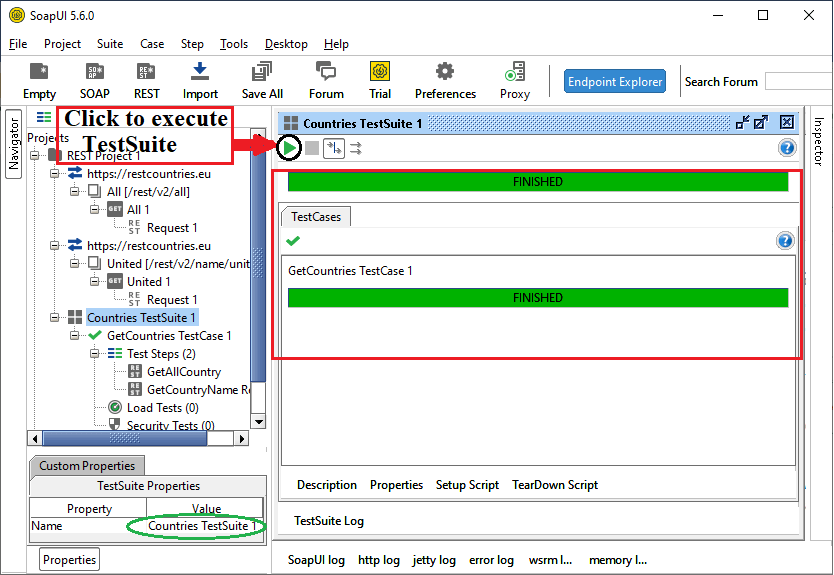Image resolution: width=834 pixels, height=575 pixels.
Task: Open the Navigator side tab
Action: 14,144
